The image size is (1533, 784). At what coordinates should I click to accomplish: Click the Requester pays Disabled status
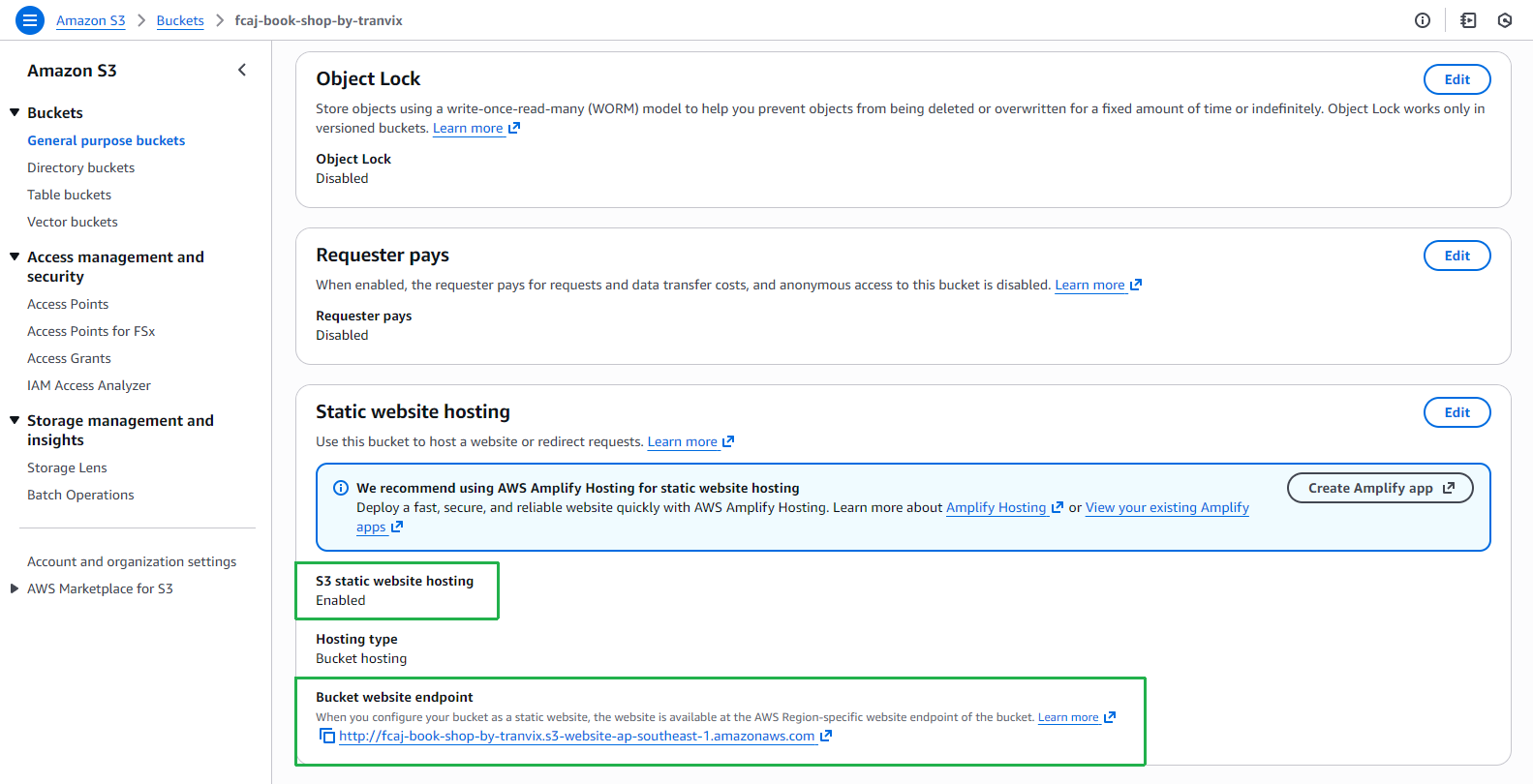(342, 335)
